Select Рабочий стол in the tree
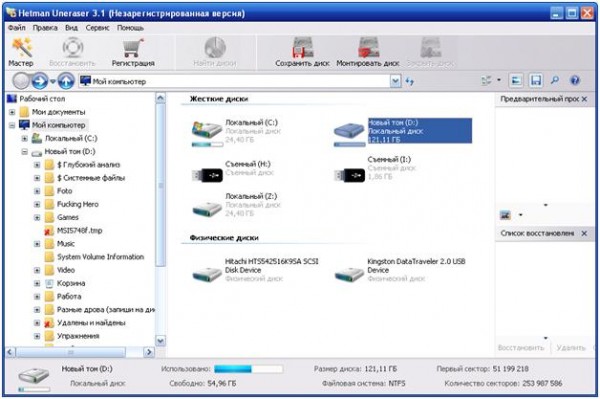600x399 pixels. pyautogui.click(x=42, y=99)
